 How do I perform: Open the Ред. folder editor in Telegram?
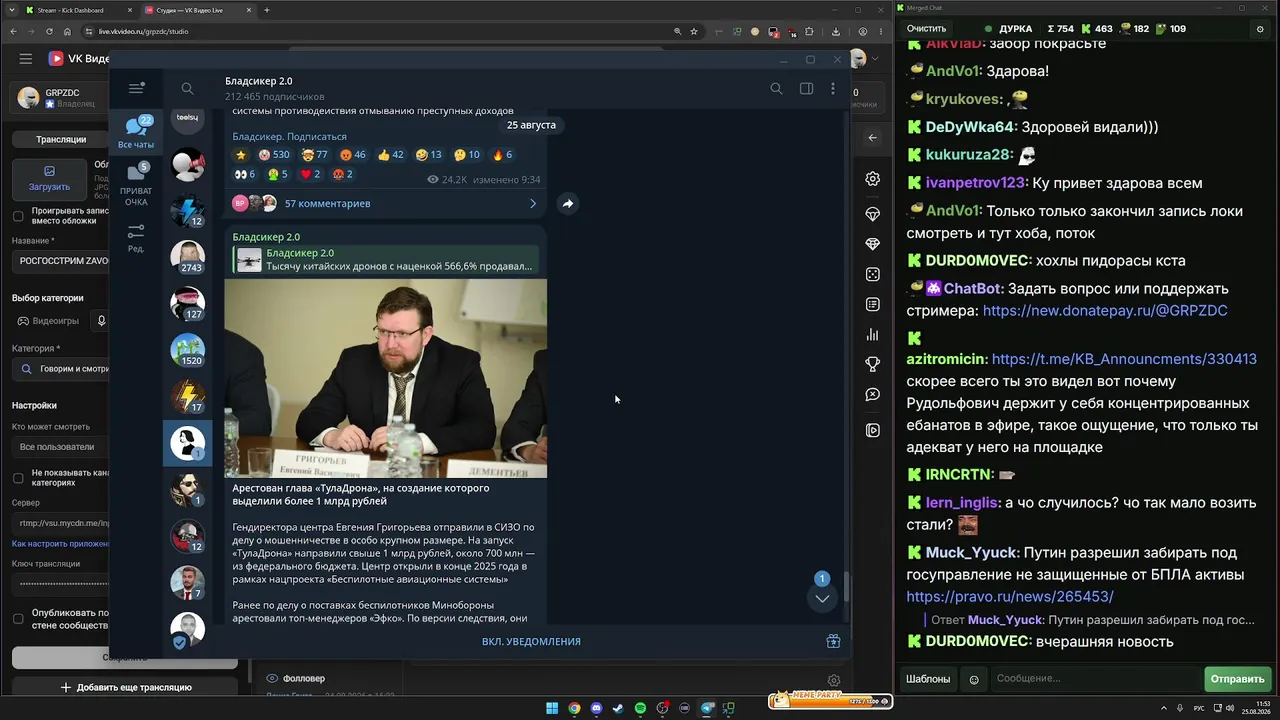click(136, 237)
